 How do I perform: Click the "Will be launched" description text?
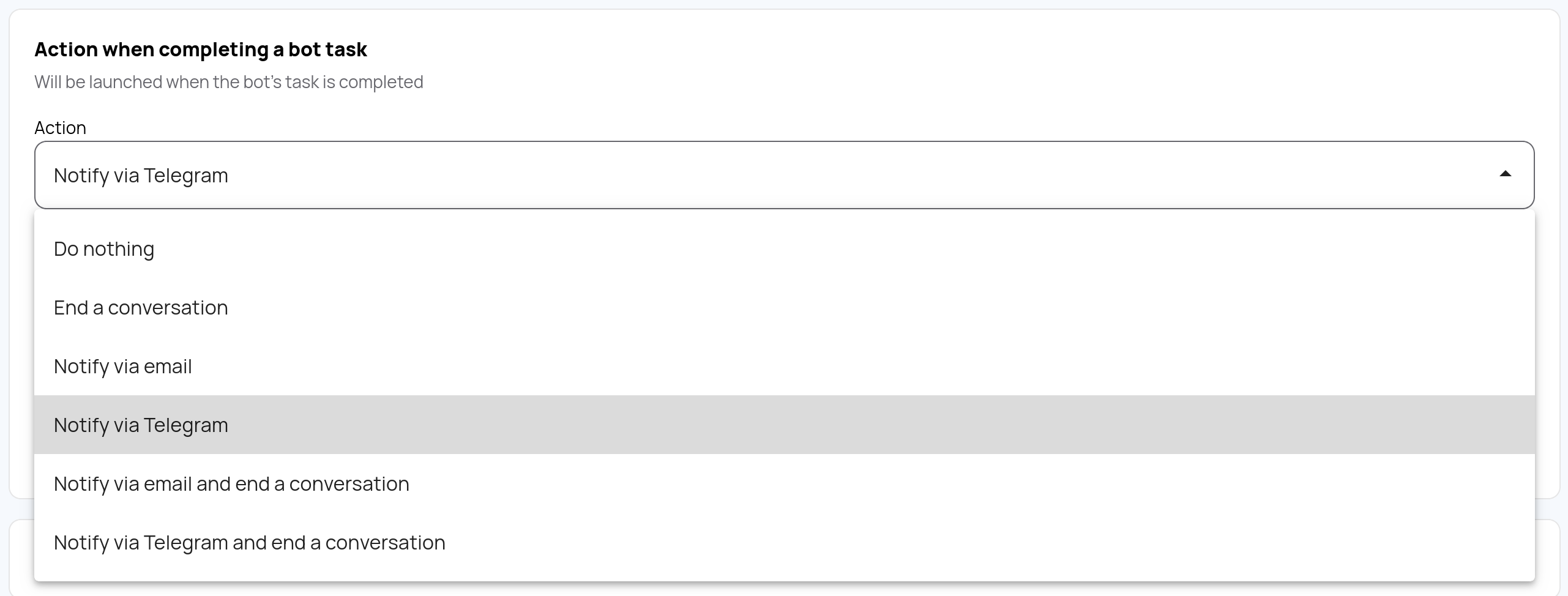228,82
